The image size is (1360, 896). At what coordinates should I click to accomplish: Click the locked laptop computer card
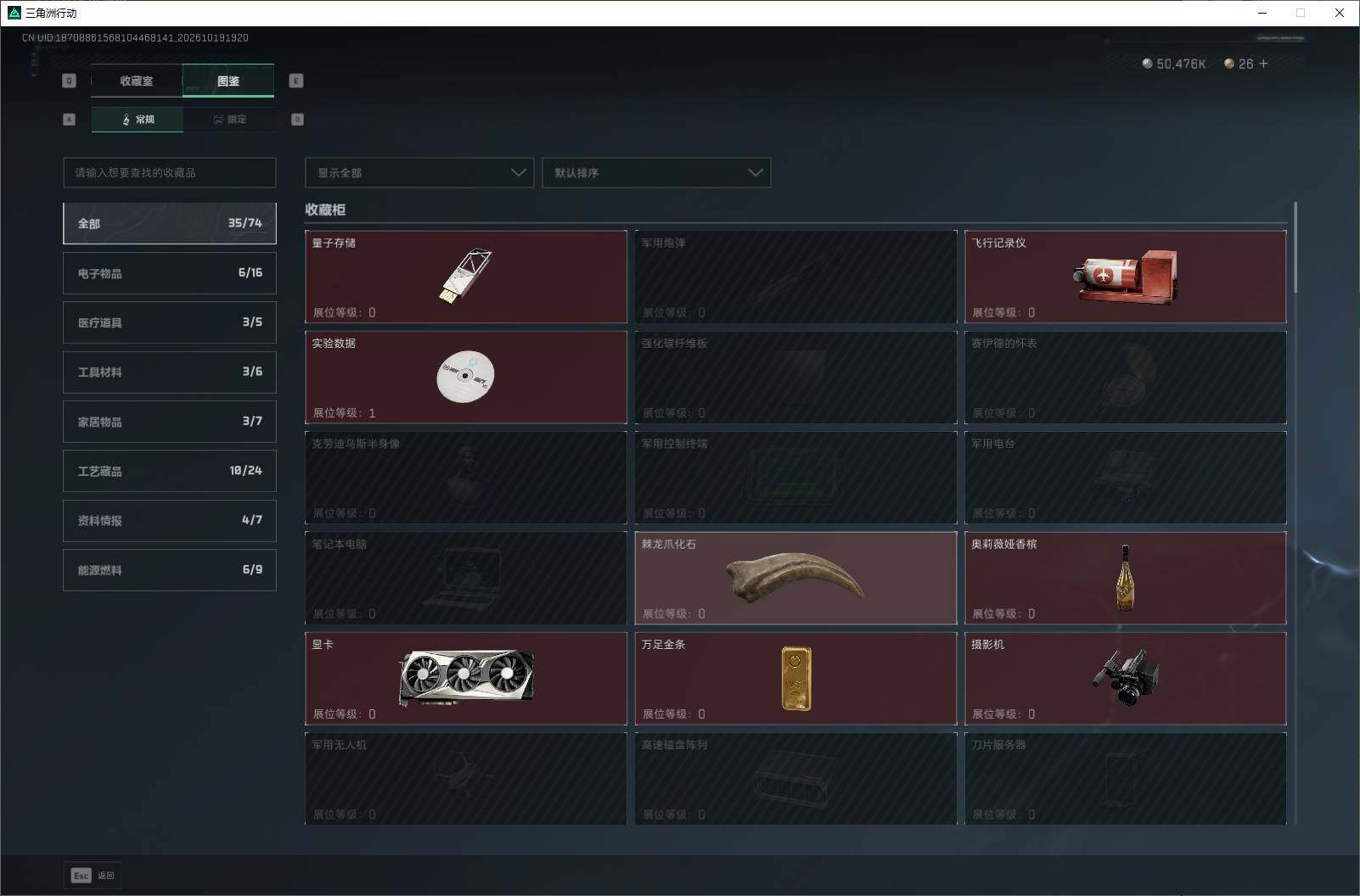coord(466,578)
